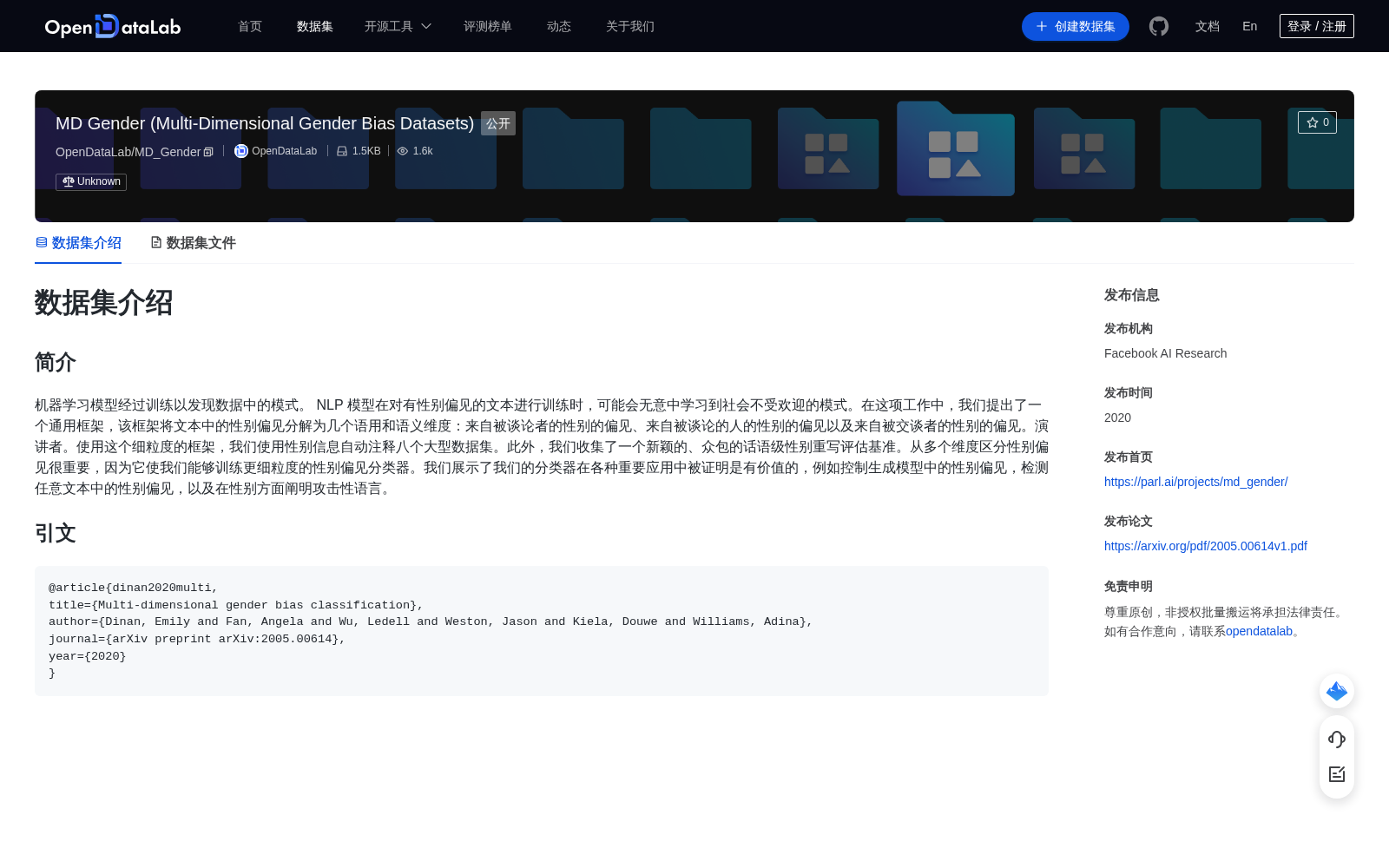Click the 发布信息 heading
The height and width of the screenshot is (868, 1389).
1132,295
